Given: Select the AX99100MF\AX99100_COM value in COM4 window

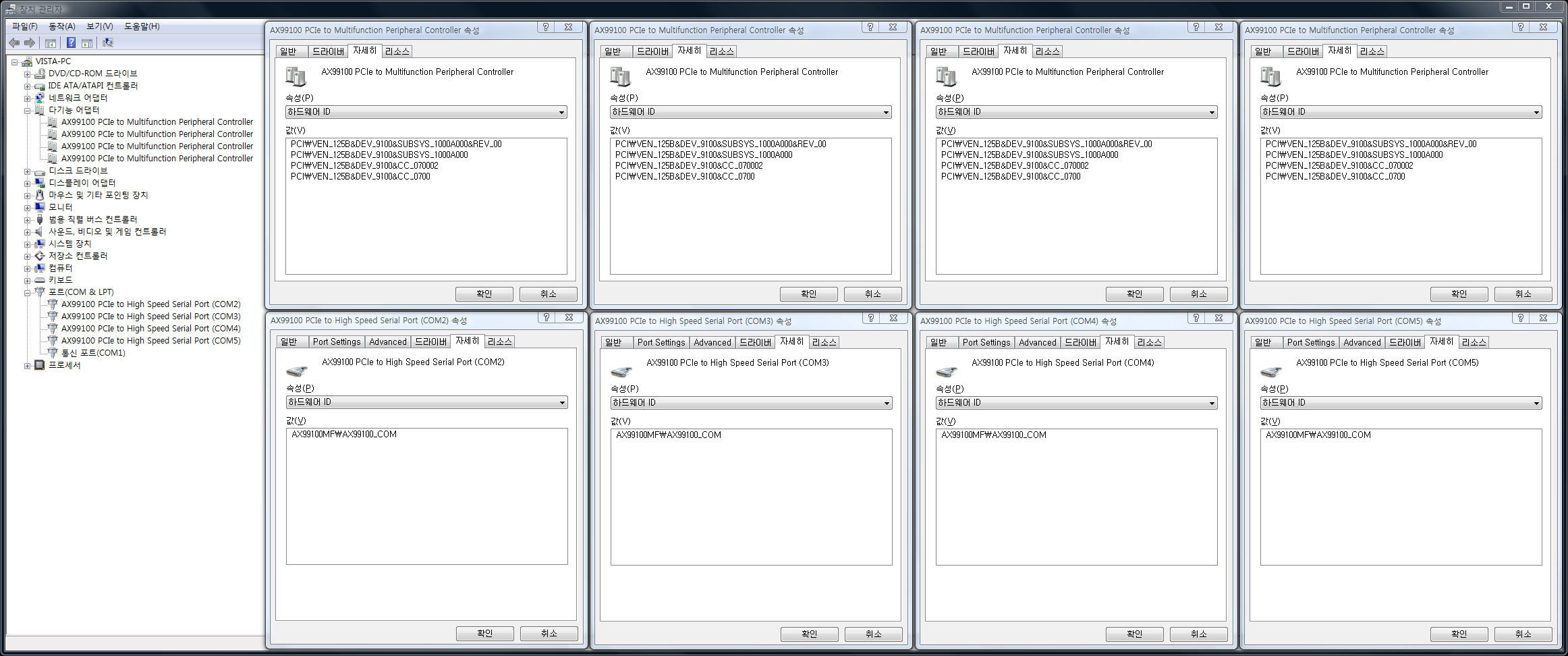Looking at the screenshot, I should pyautogui.click(x=994, y=435).
